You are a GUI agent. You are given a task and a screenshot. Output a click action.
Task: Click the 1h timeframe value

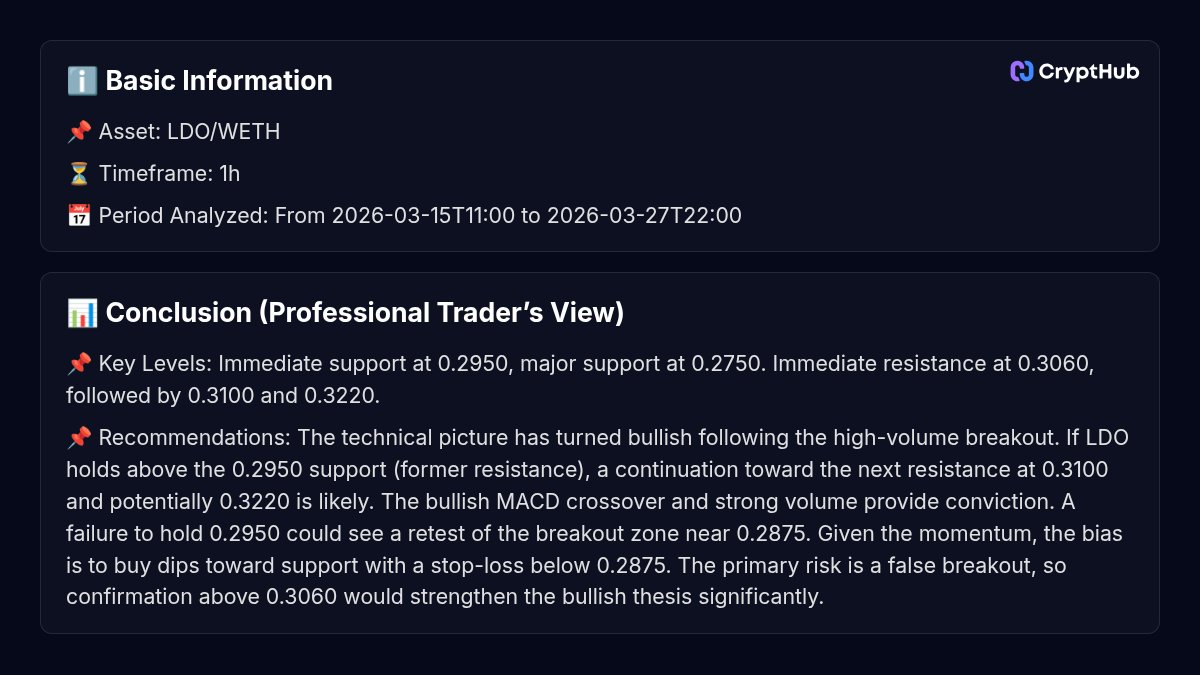pos(229,174)
